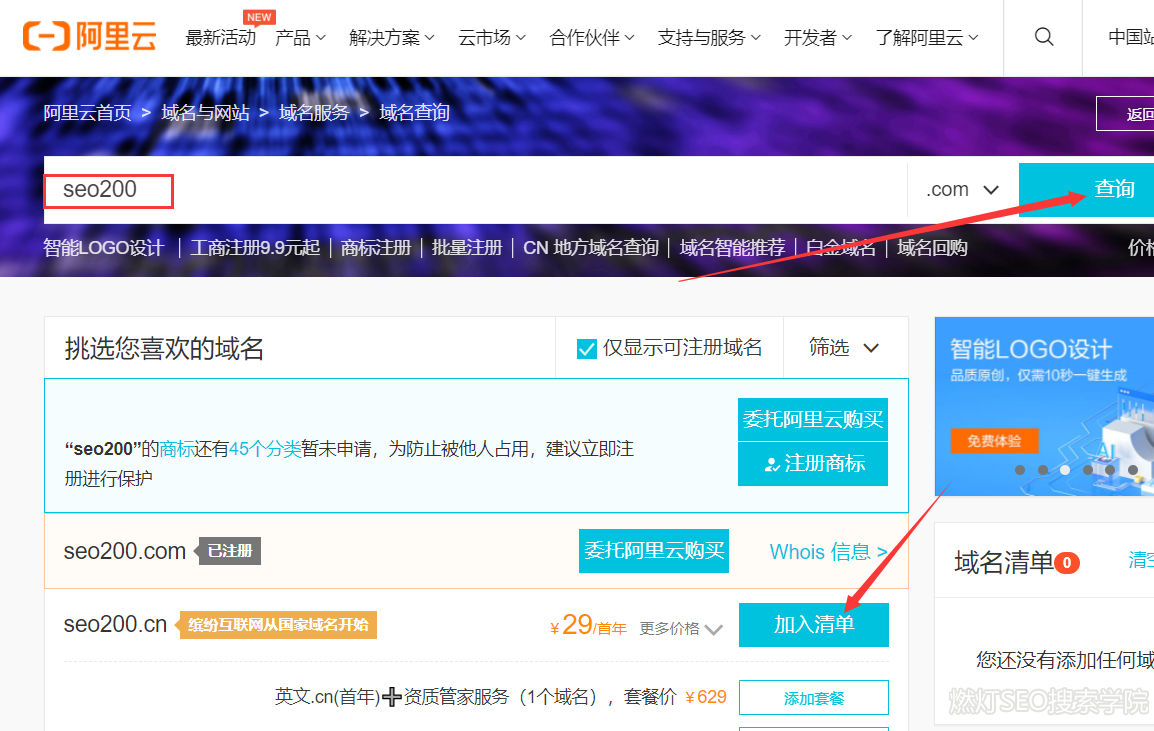This screenshot has width=1154, height=731.
Task: Click the 域名清单 count badge
Action: [x=1066, y=563]
